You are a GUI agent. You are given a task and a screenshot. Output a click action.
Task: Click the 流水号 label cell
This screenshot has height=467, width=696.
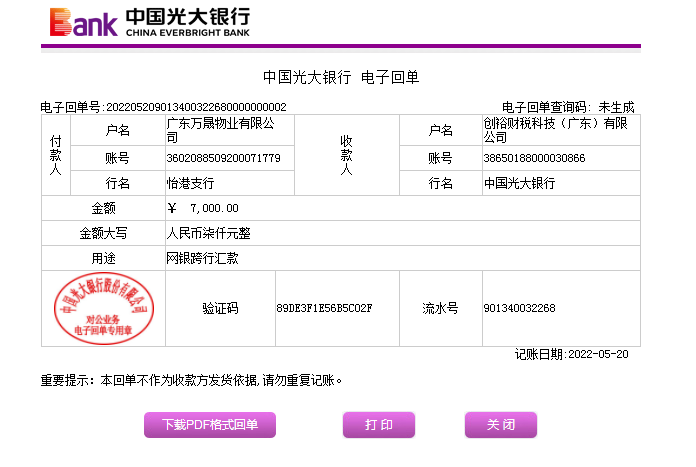(x=440, y=308)
